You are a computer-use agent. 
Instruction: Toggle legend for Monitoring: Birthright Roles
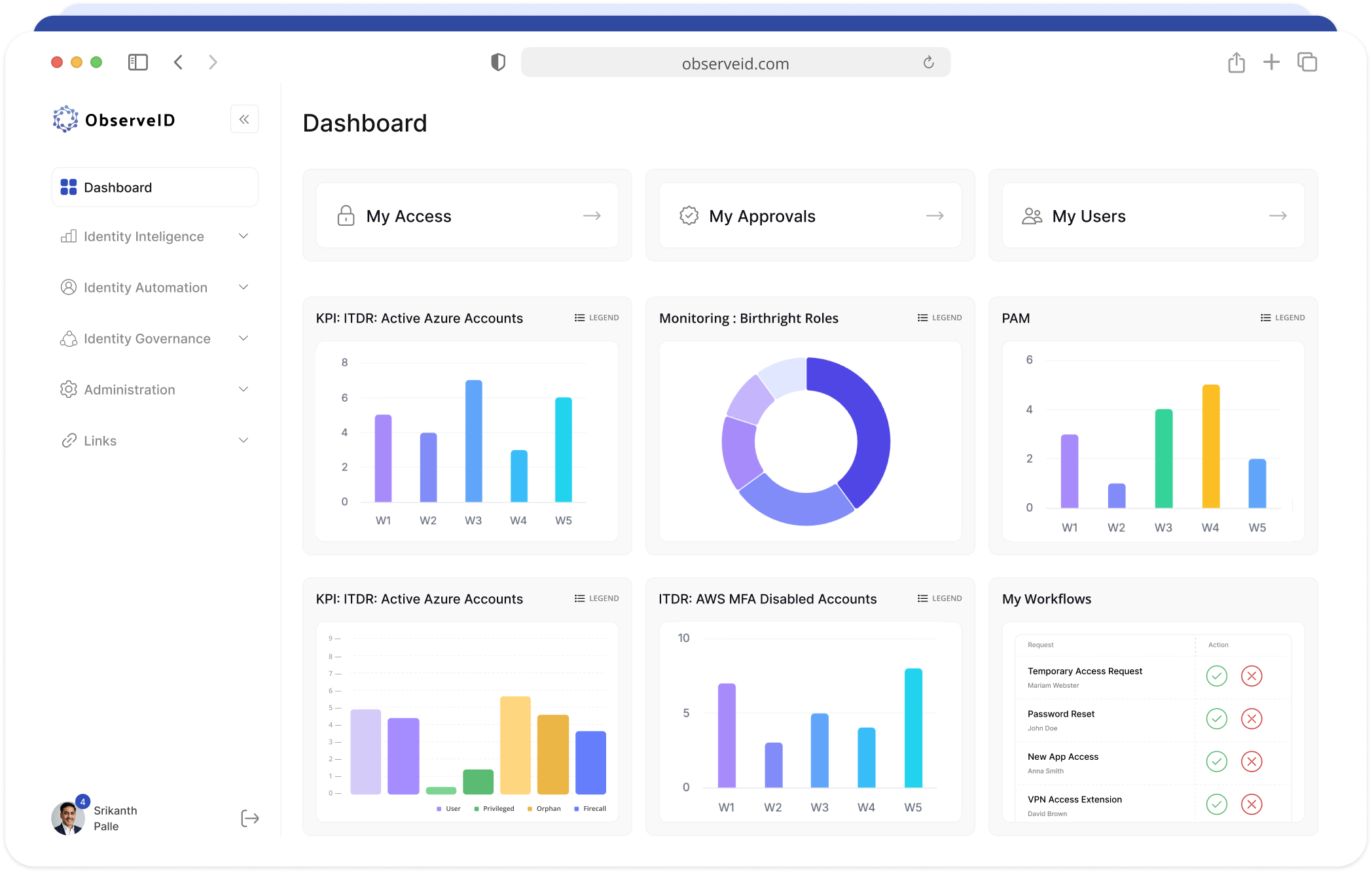pyautogui.click(x=939, y=317)
